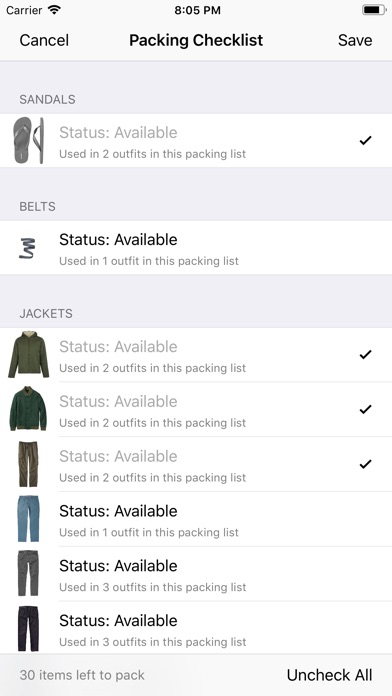Tap the battery icon in status bar
392x696 pixels.
[x=374, y=10]
